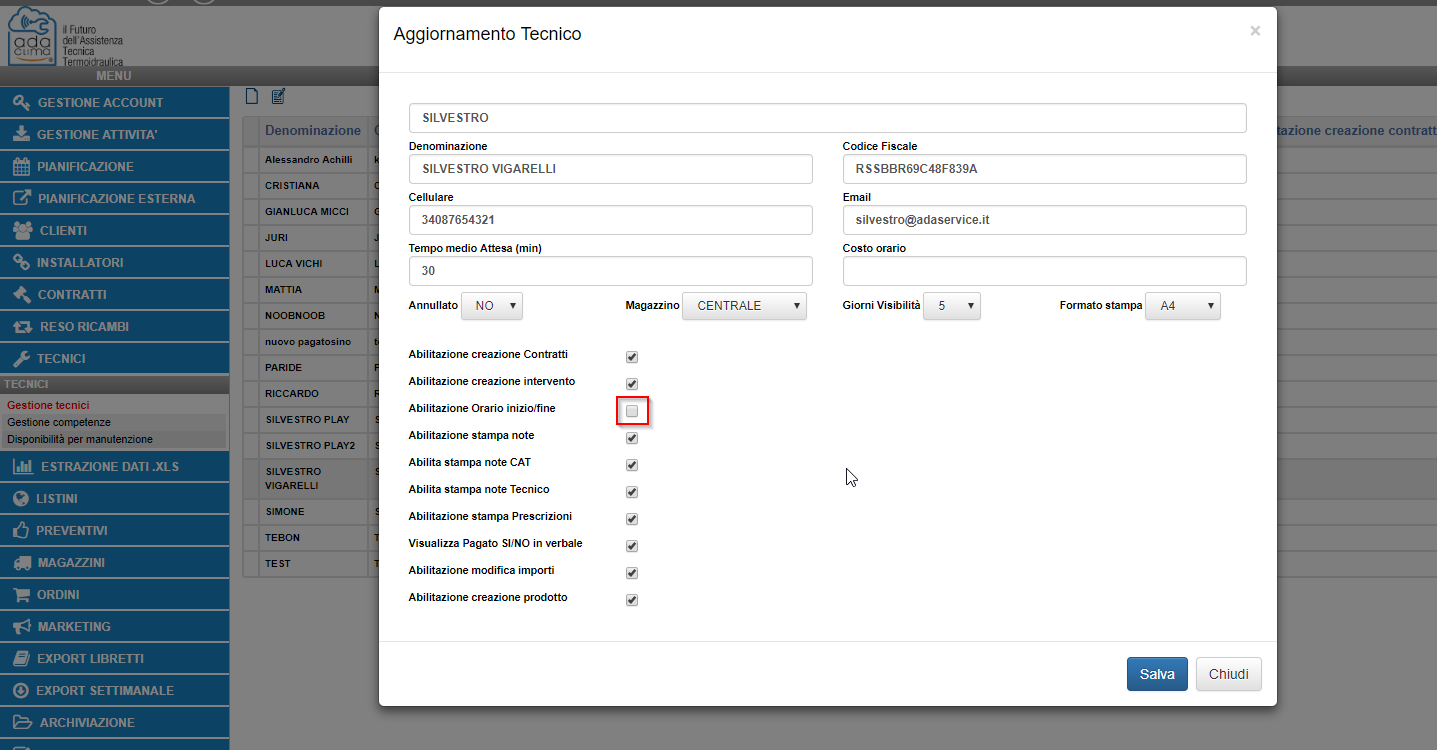Viewport: 1437px width, 750px height.
Task: Click the Denominazione field SILVESTRO VIGARELLI
Action: pos(611,169)
